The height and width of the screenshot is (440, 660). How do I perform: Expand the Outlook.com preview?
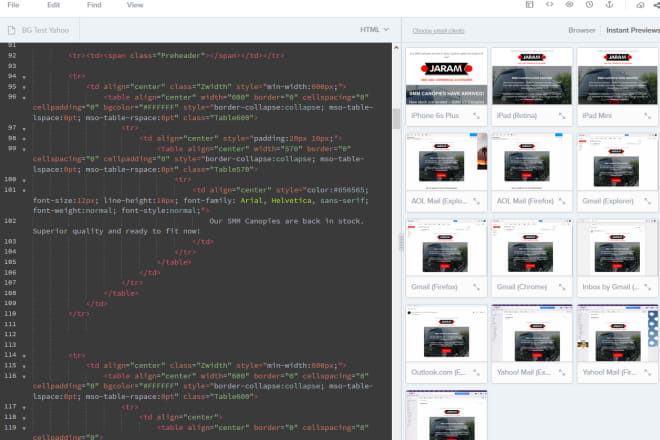point(476,373)
